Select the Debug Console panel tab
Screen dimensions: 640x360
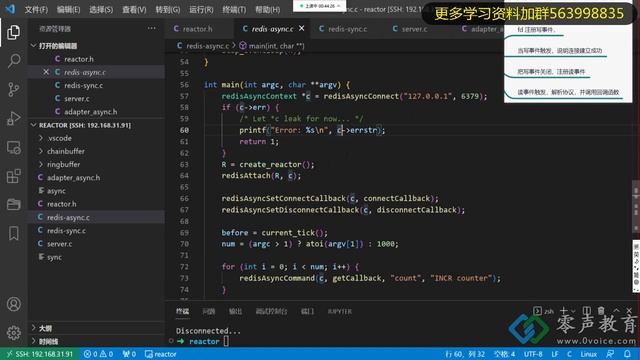tap(271, 311)
